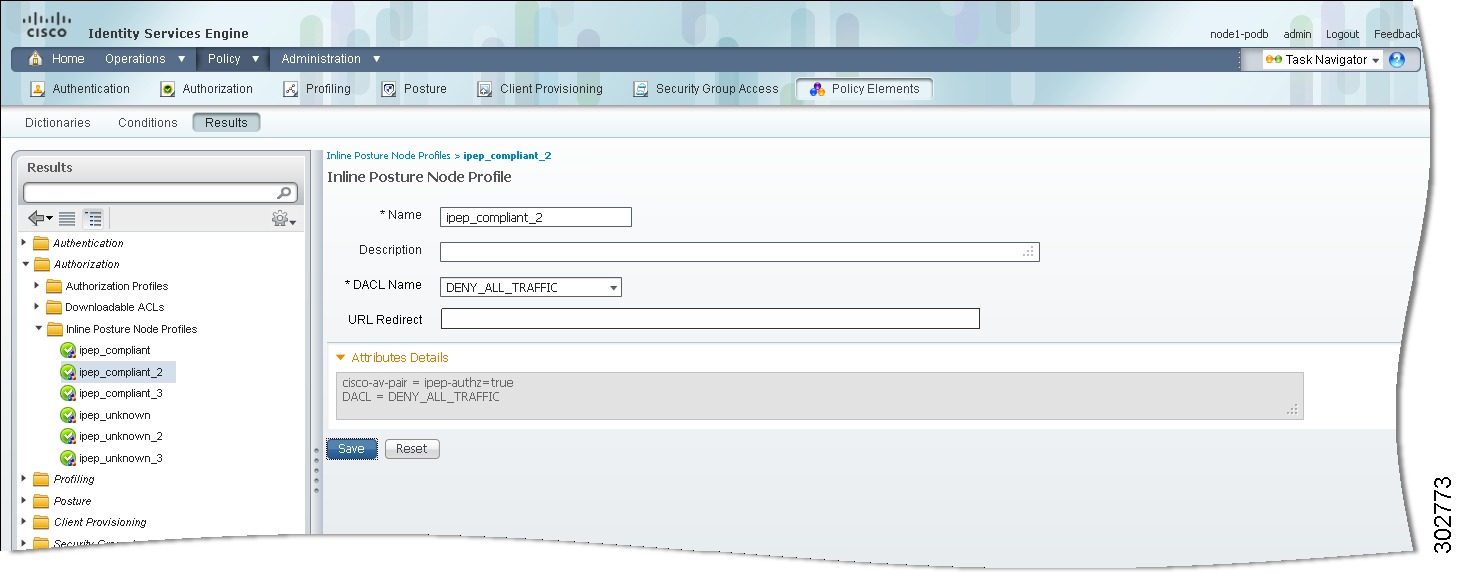Click the Logout link
Viewport: 1467px width, 573px height.
(1342, 34)
